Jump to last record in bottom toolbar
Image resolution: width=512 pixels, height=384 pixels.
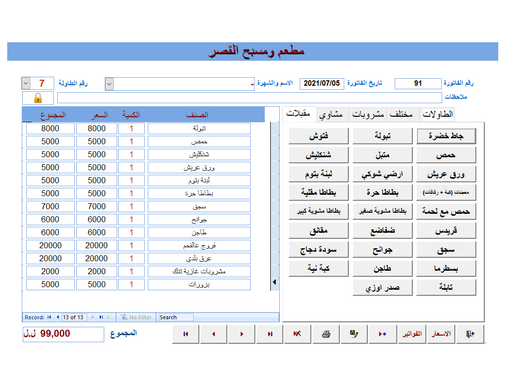(270, 334)
